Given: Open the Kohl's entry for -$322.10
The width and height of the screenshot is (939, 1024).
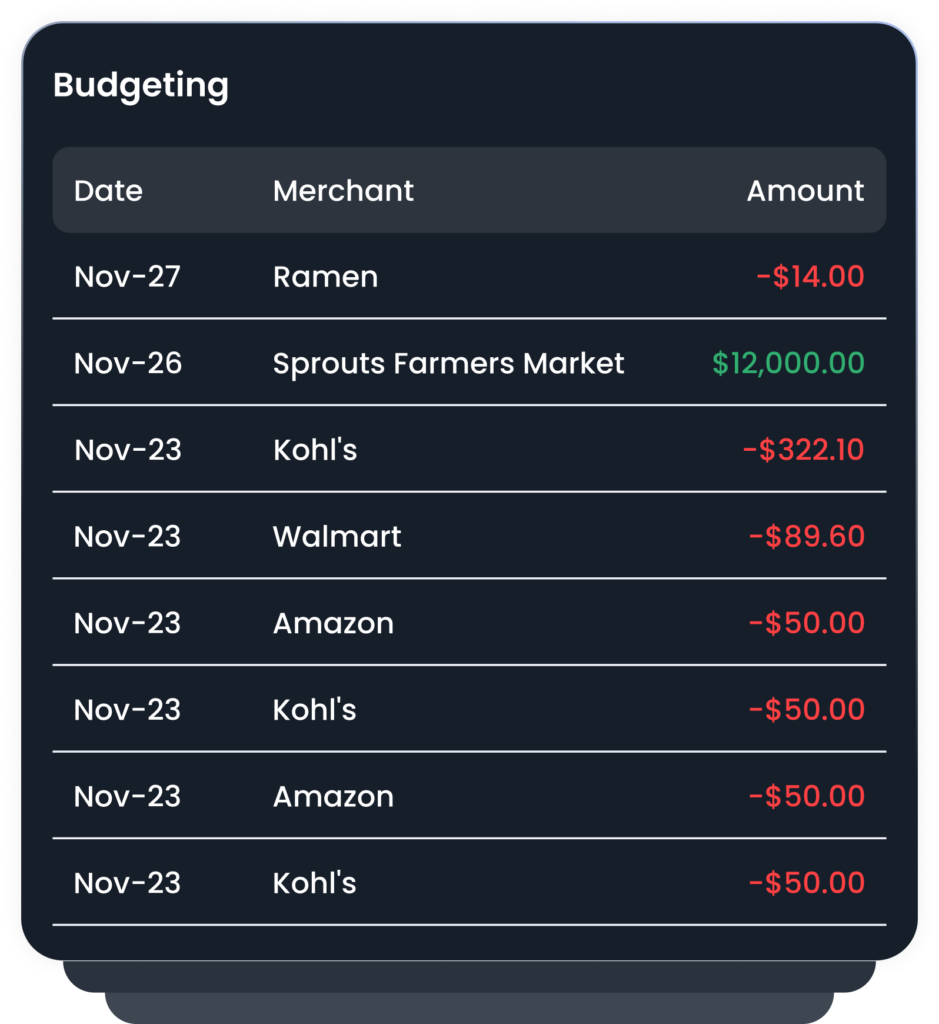Looking at the screenshot, I should pos(315,450).
